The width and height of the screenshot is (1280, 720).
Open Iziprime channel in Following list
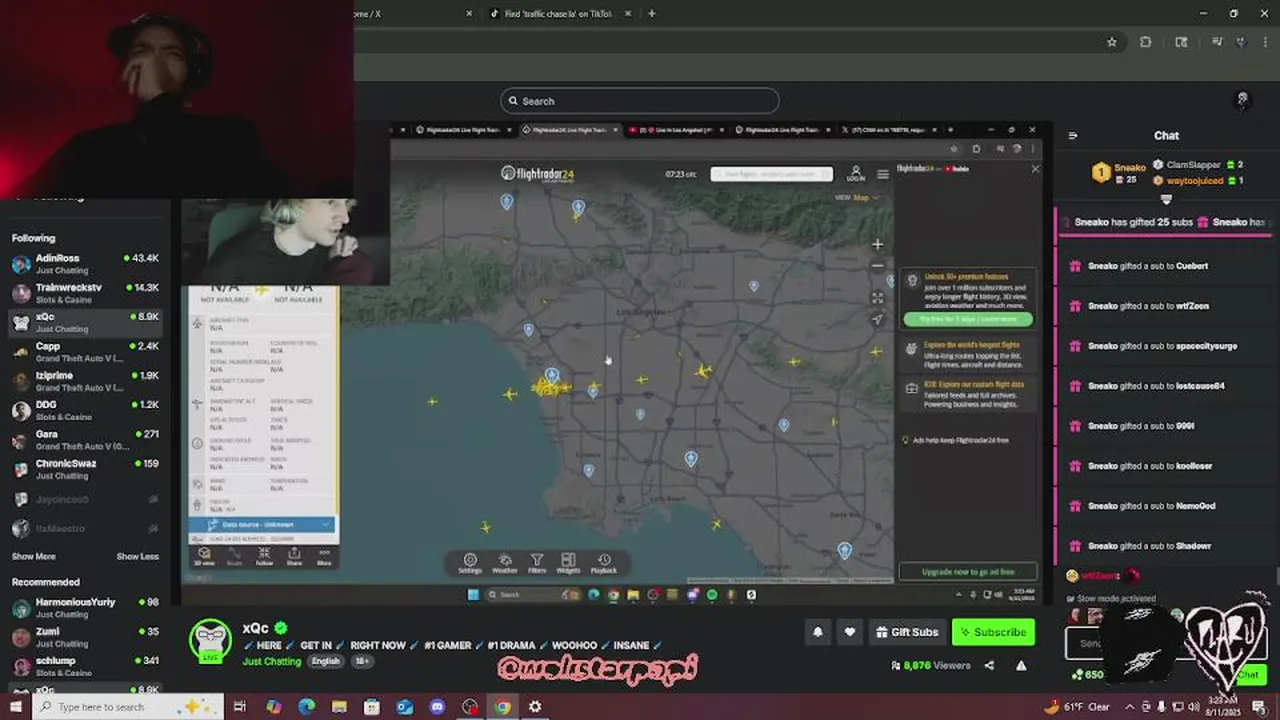coord(85,381)
